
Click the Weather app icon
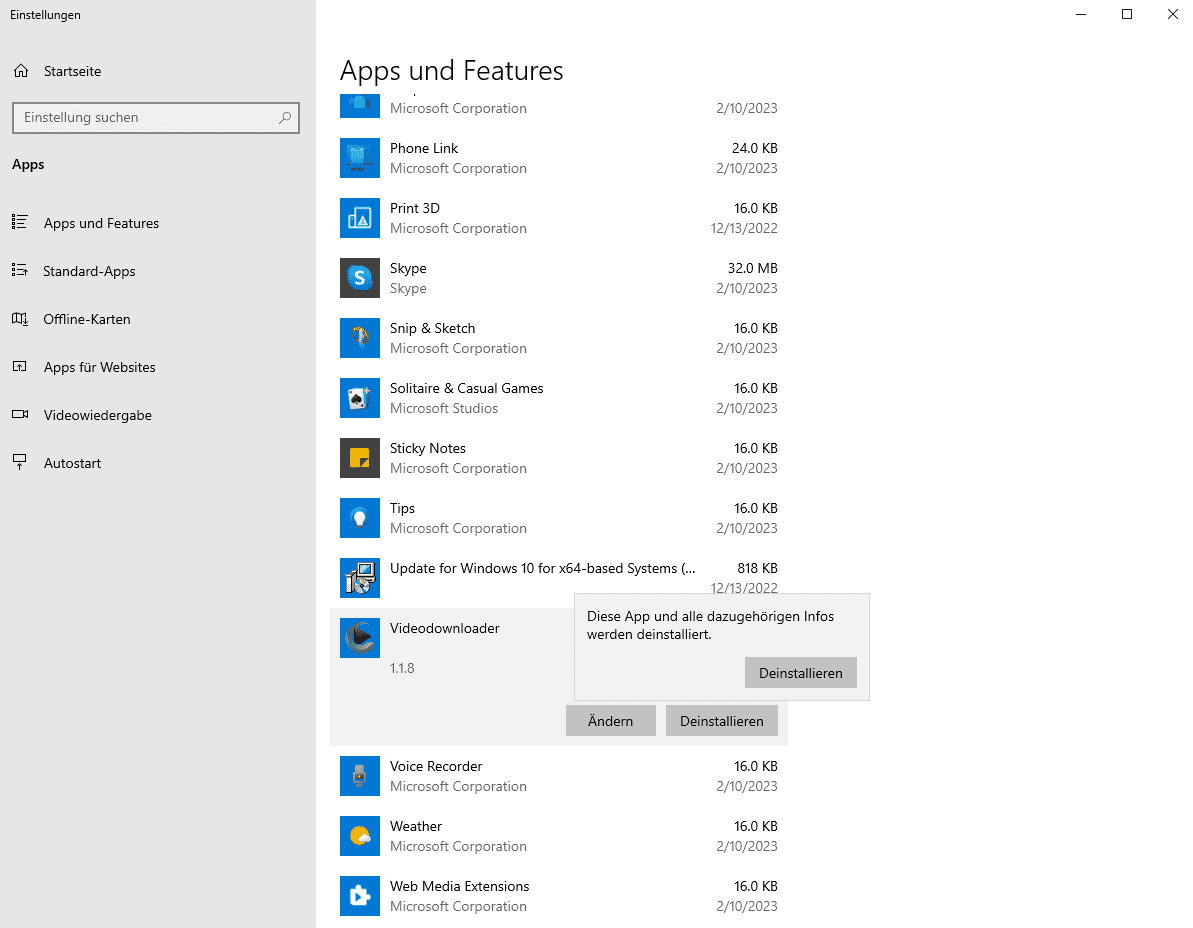[x=359, y=836]
